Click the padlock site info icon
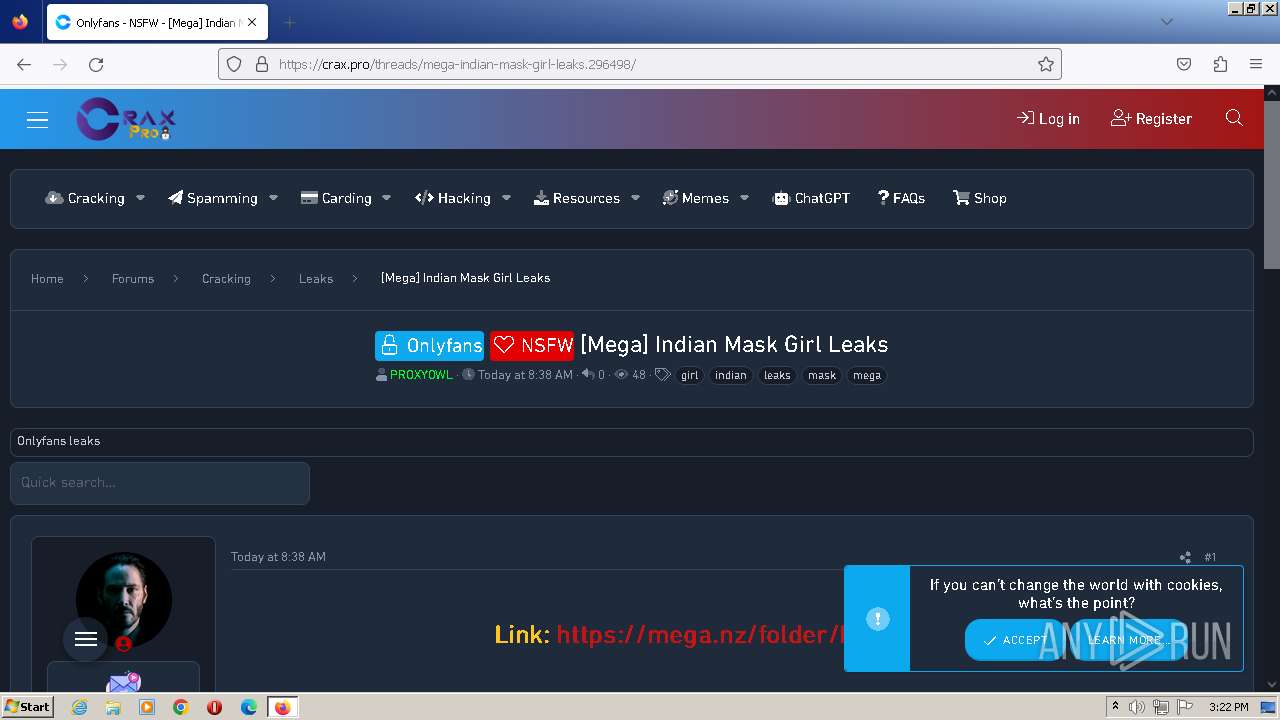The width and height of the screenshot is (1280, 720). tap(262, 64)
